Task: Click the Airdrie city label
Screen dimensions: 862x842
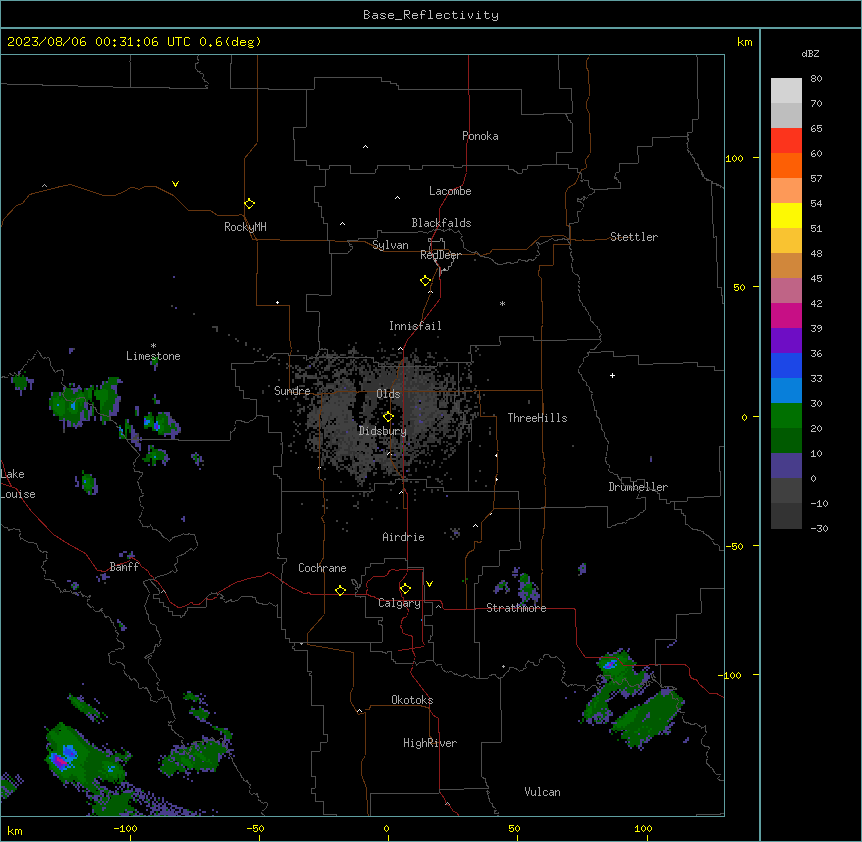Action: pos(403,537)
